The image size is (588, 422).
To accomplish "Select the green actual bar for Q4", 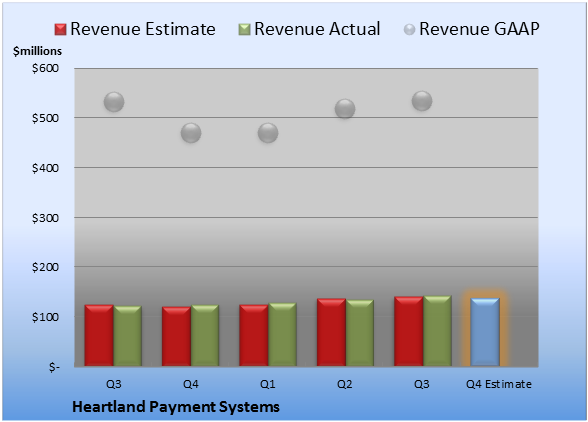I will coord(205,335).
